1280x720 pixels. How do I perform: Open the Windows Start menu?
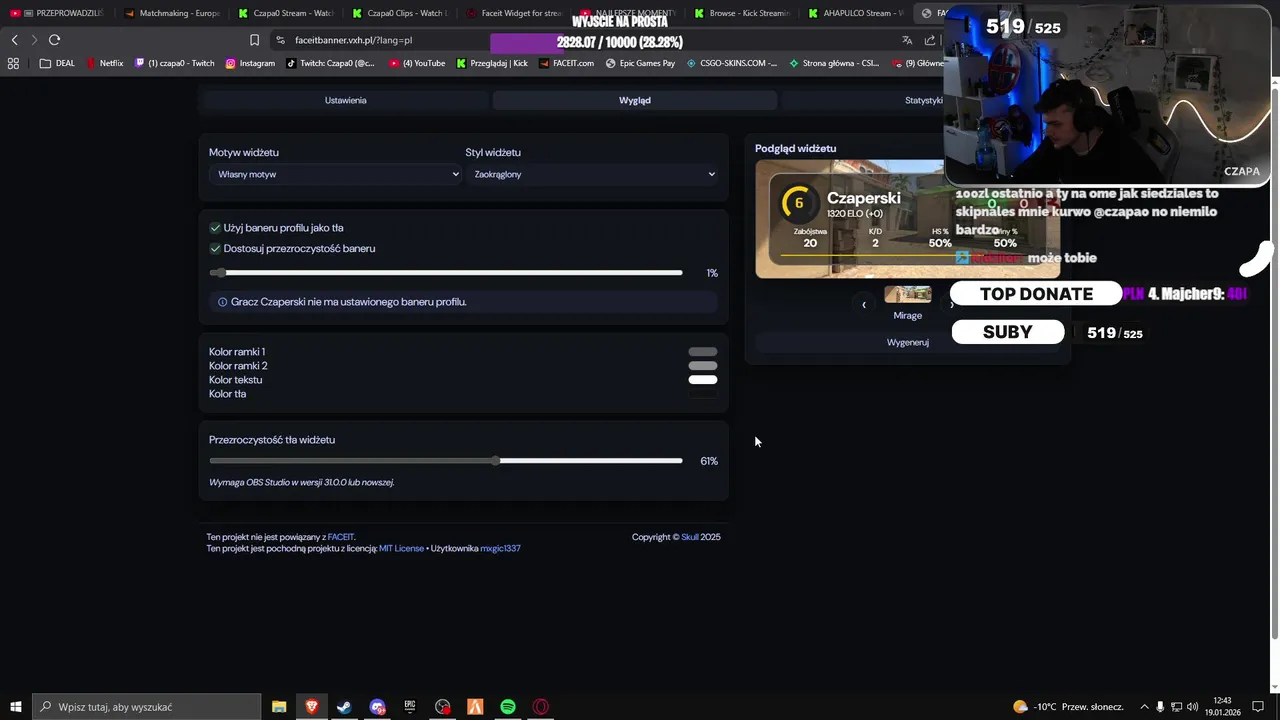(x=15, y=707)
